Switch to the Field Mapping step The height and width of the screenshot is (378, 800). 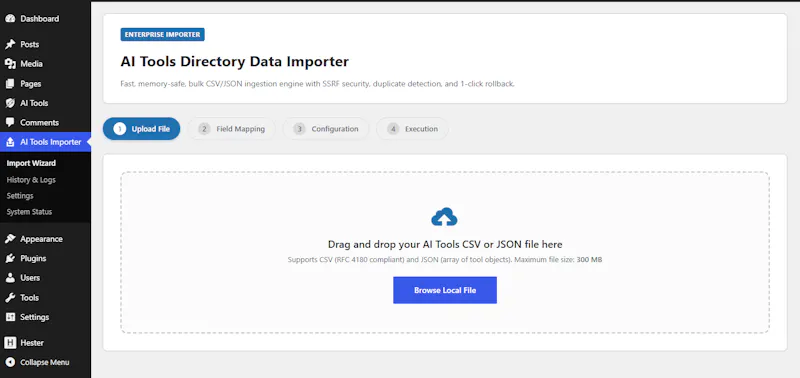point(231,129)
